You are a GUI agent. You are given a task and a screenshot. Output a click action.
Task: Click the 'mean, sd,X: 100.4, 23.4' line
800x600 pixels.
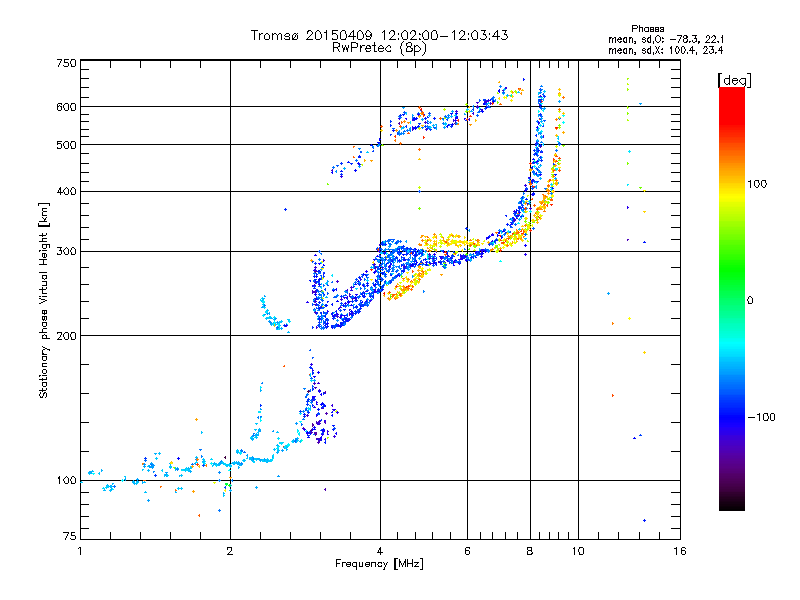pyautogui.click(x=666, y=51)
